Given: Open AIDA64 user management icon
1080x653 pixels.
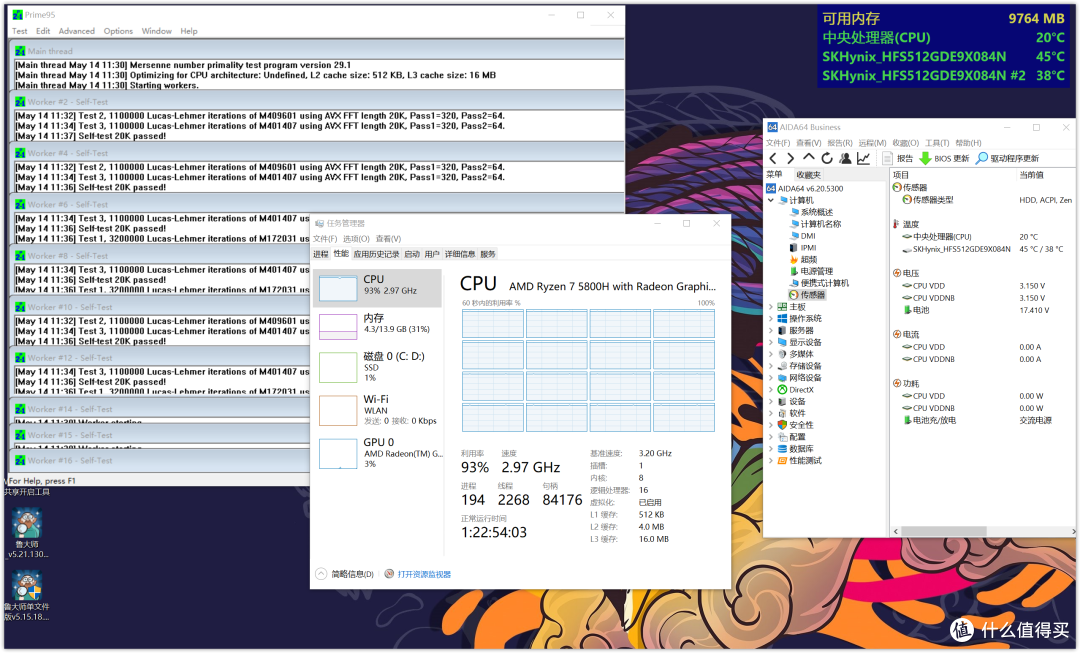Looking at the screenshot, I should [845, 158].
